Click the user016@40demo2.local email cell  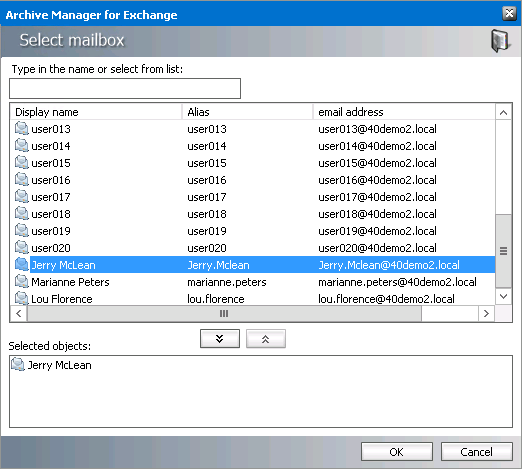377,180
